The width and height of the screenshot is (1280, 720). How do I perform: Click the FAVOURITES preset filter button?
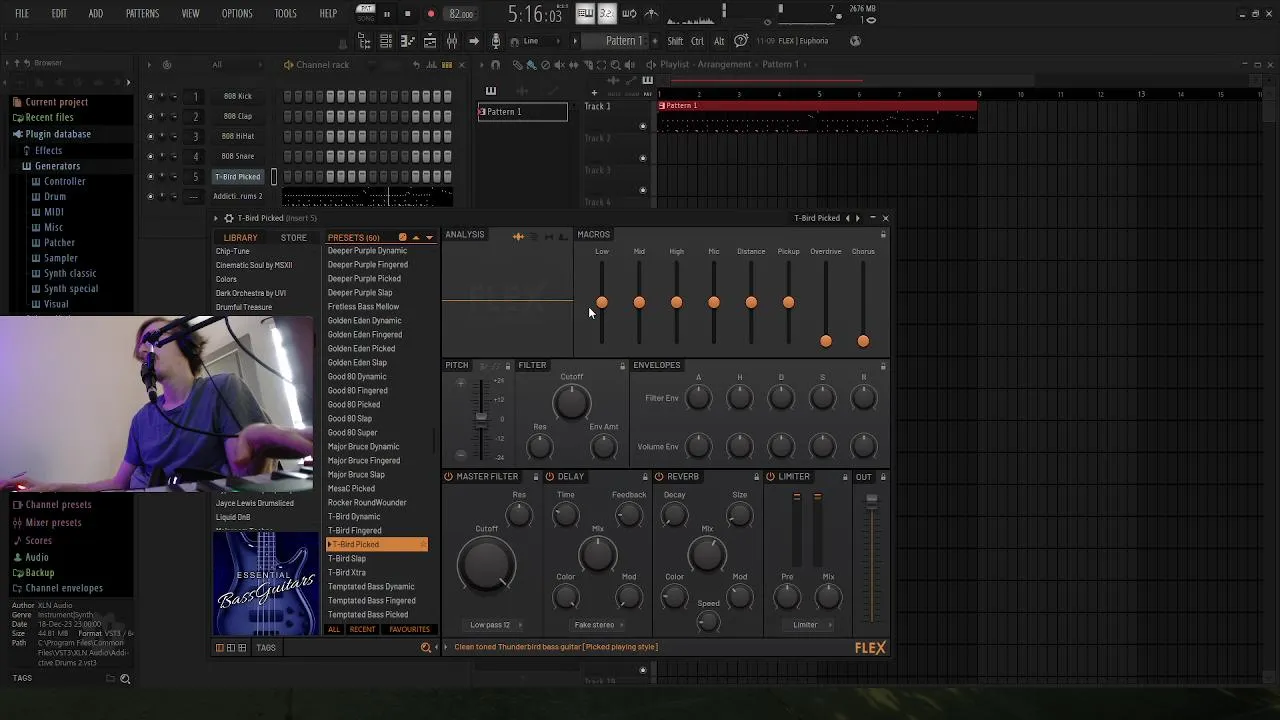click(409, 630)
